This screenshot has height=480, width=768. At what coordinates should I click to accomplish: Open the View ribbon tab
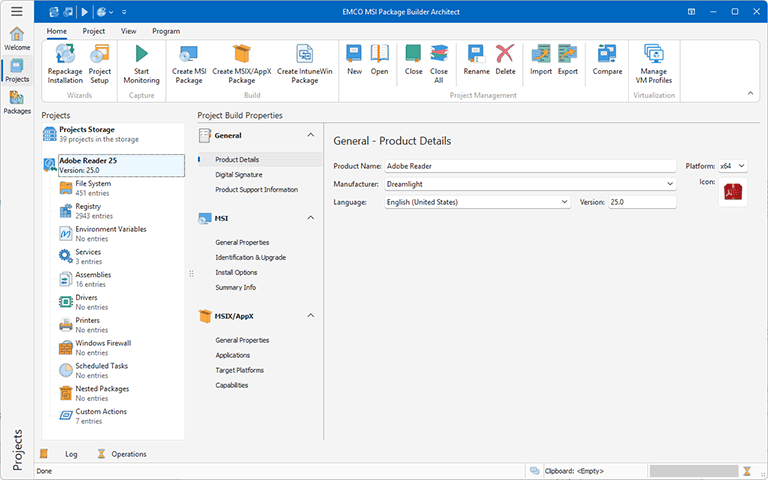pyautogui.click(x=128, y=31)
